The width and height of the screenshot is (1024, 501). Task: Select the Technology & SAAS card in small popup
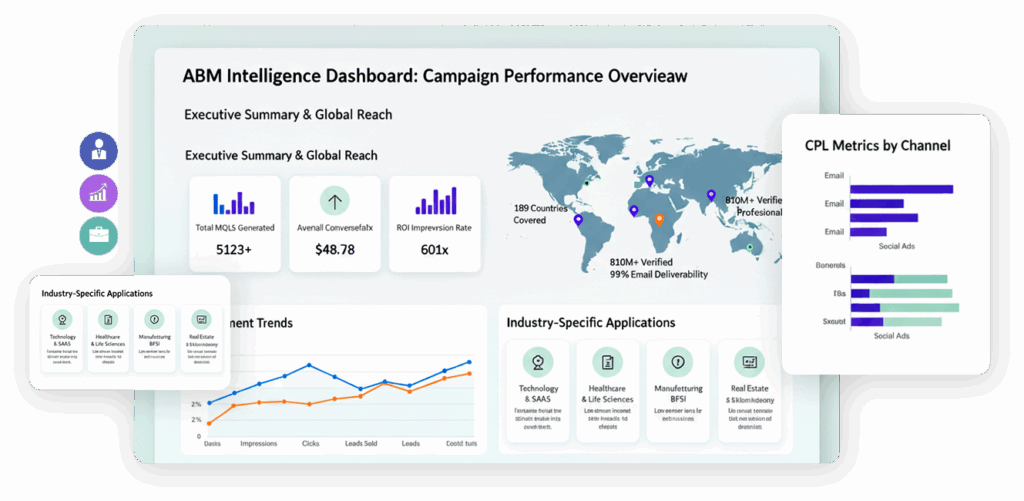(x=63, y=339)
